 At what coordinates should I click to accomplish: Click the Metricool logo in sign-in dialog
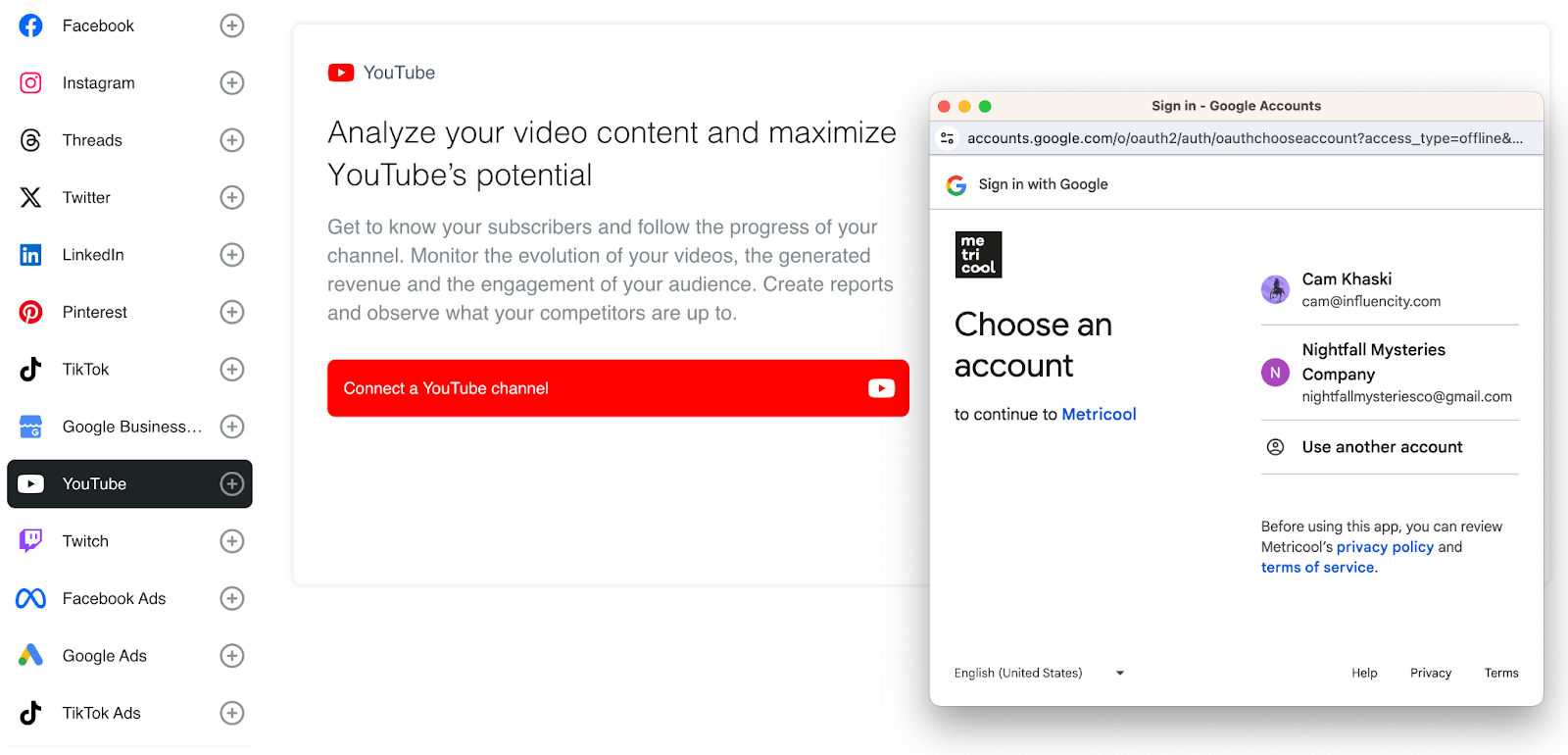click(x=978, y=255)
